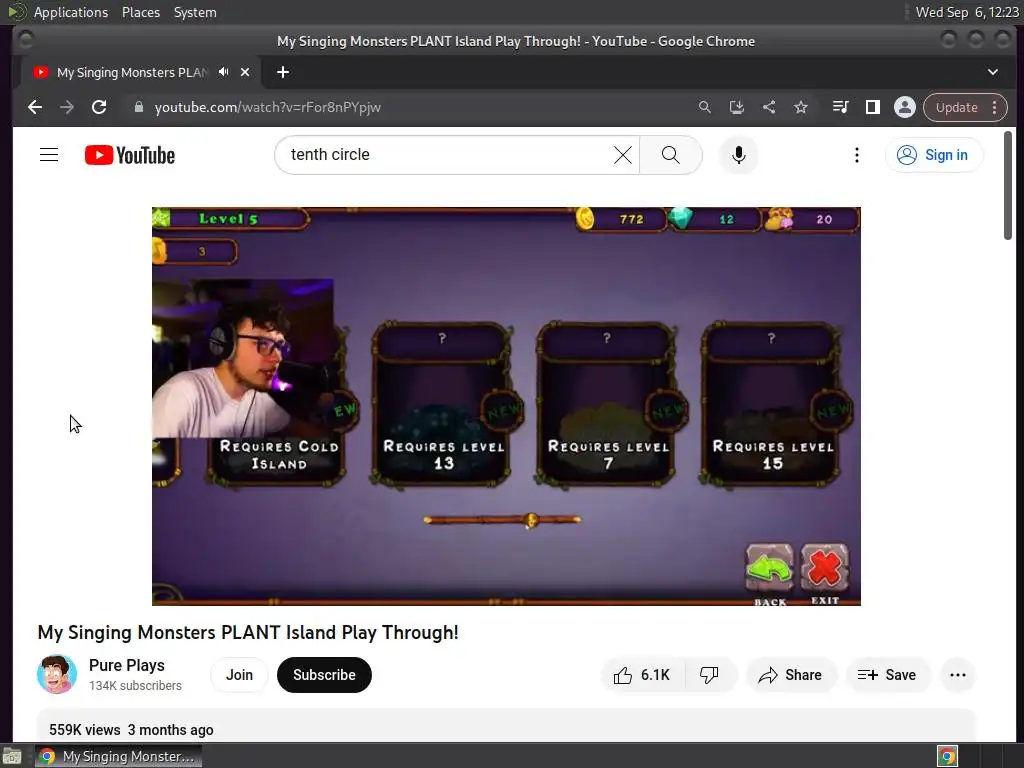Click the show desktop icon in taskbar

tap(12, 756)
